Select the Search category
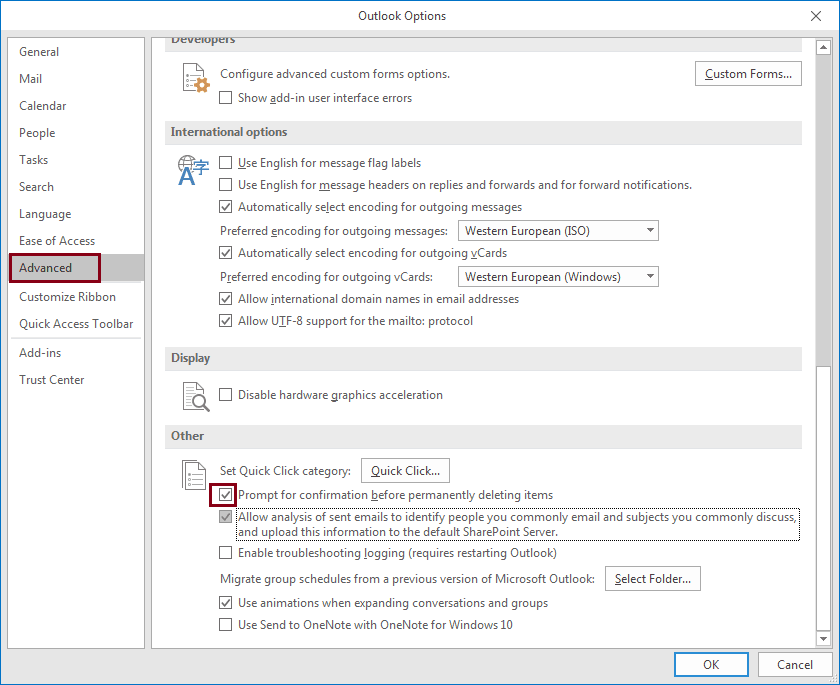This screenshot has height=685, width=840. [x=76, y=187]
